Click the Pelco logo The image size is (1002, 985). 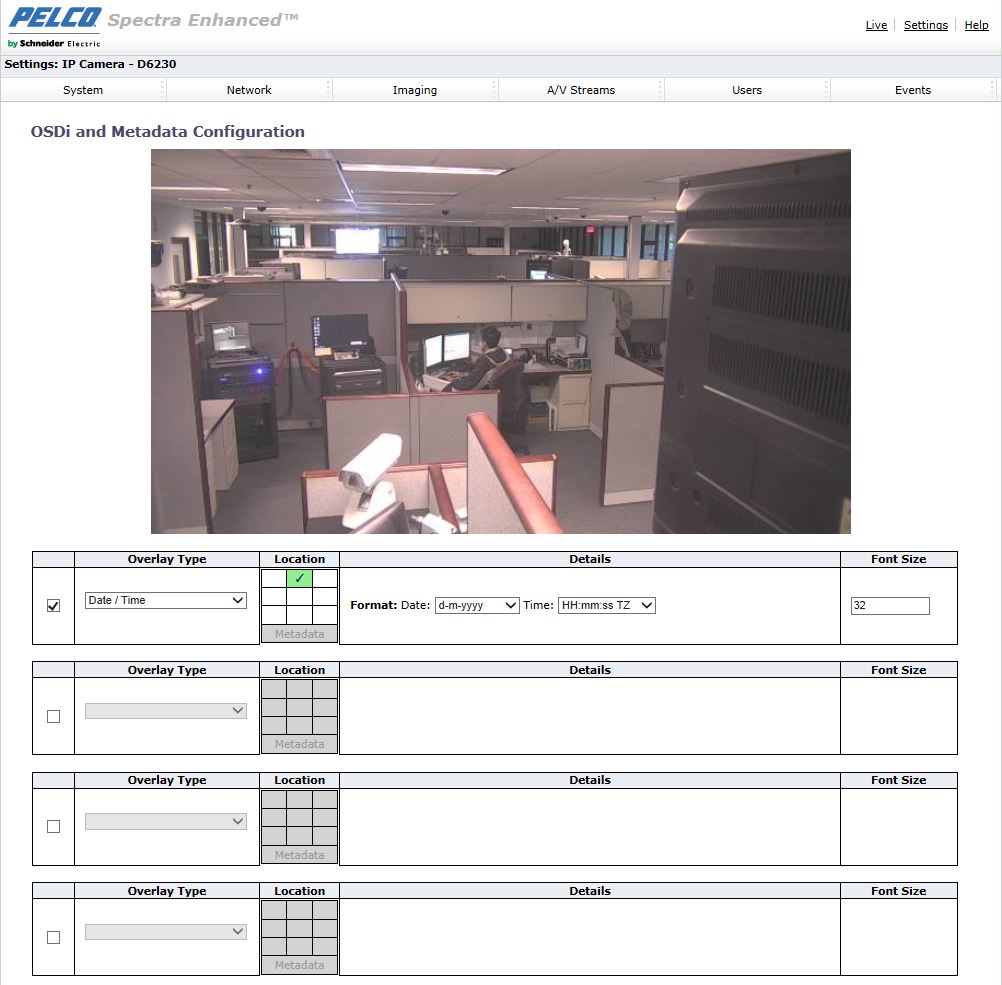pos(54,21)
